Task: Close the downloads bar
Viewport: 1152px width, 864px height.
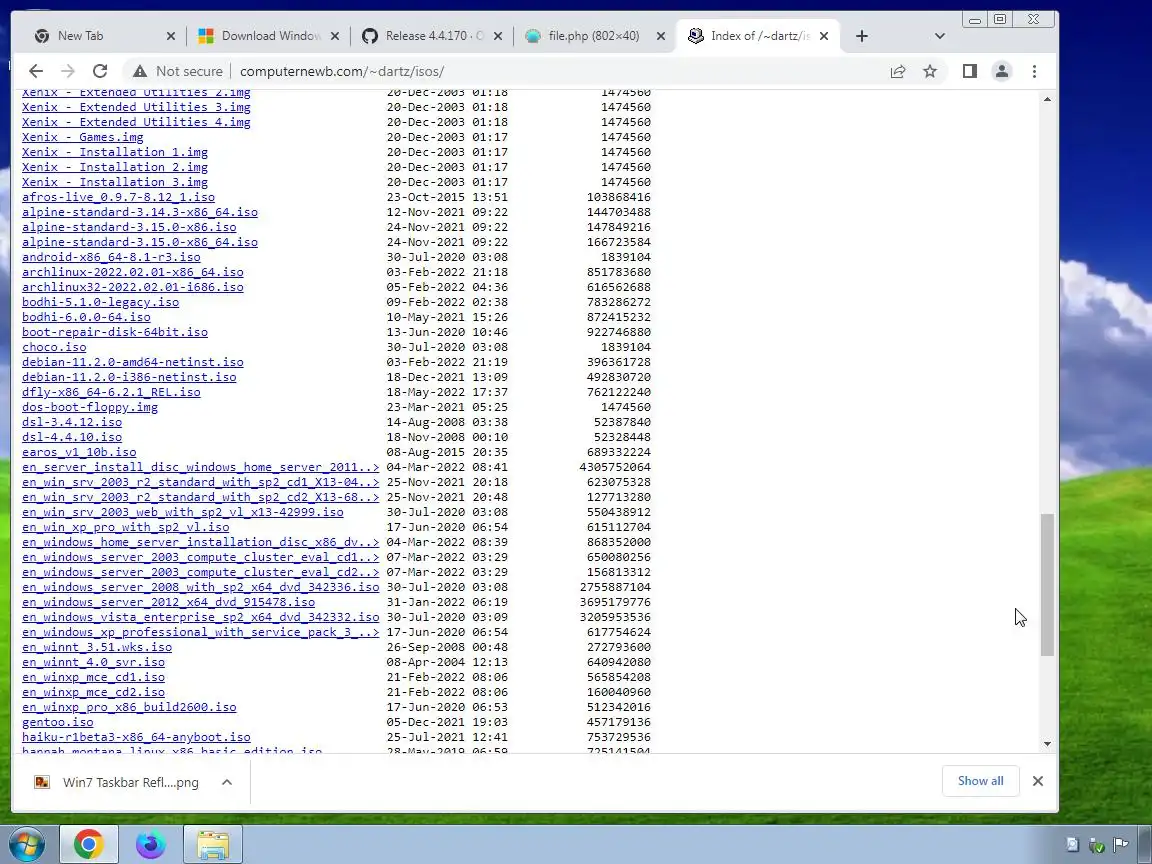Action: [1037, 781]
